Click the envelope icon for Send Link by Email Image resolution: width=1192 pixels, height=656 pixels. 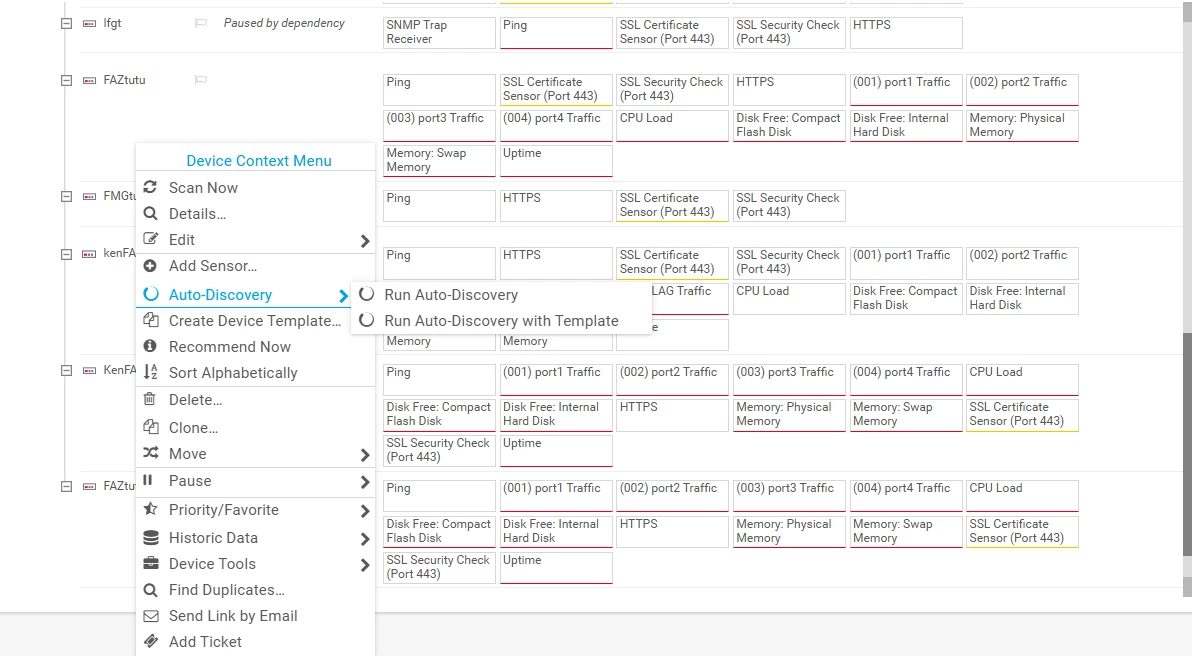pos(151,616)
